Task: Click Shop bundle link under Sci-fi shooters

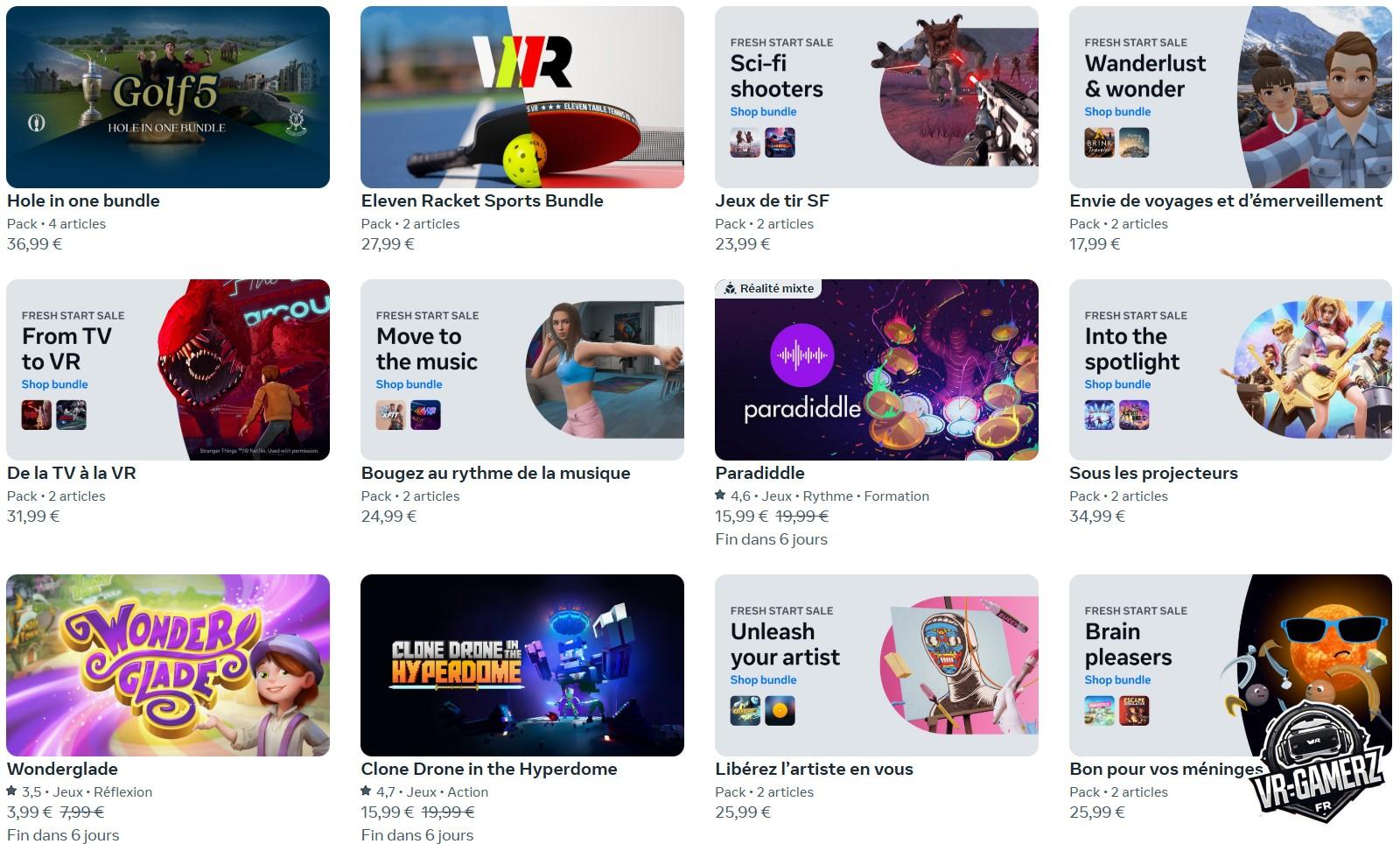Action: click(763, 111)
